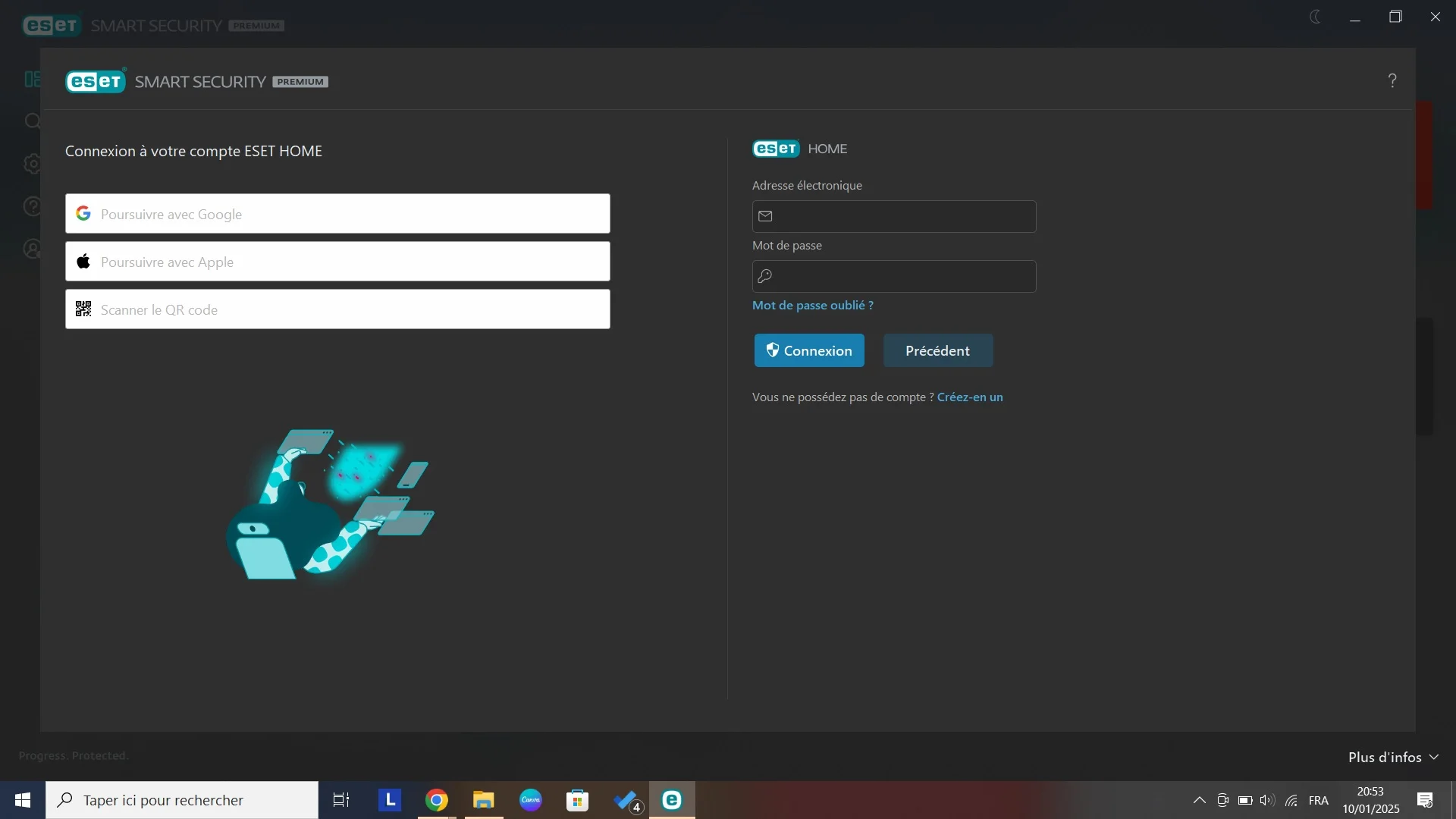
Task: Click the ESET HOME logo
Action: point(800,149)
